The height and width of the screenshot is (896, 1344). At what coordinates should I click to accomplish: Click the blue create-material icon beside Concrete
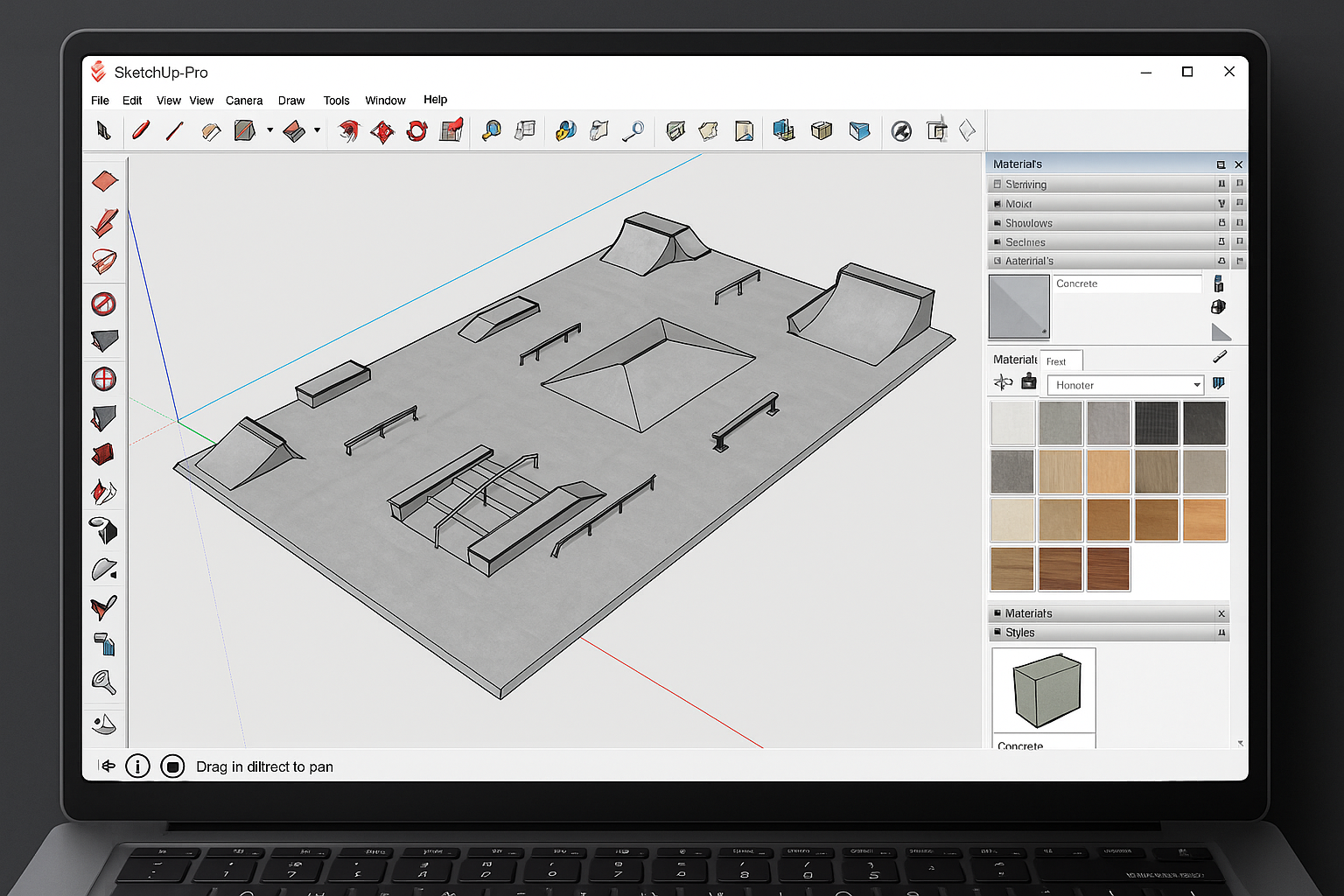tap(1218, 283)
